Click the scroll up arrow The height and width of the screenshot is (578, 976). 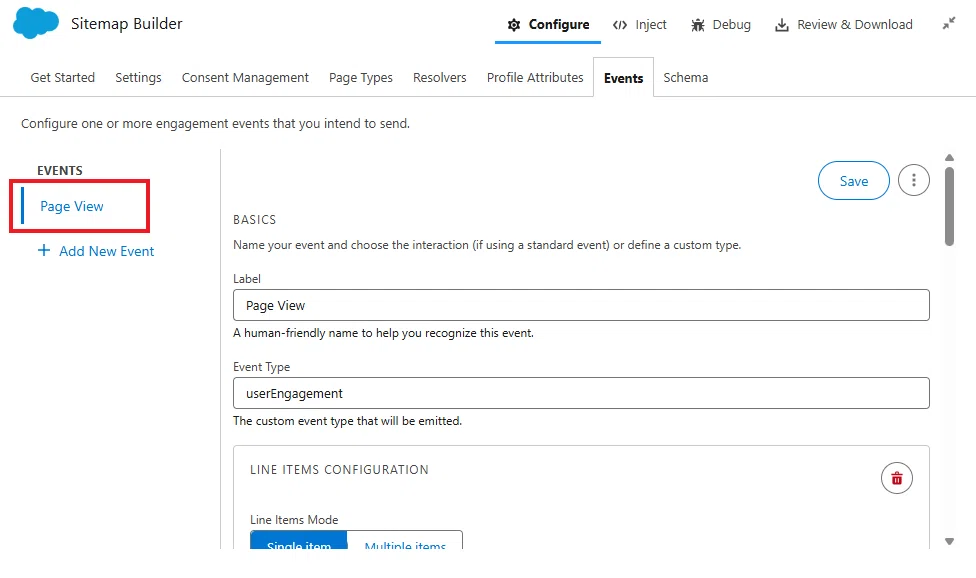949,157
